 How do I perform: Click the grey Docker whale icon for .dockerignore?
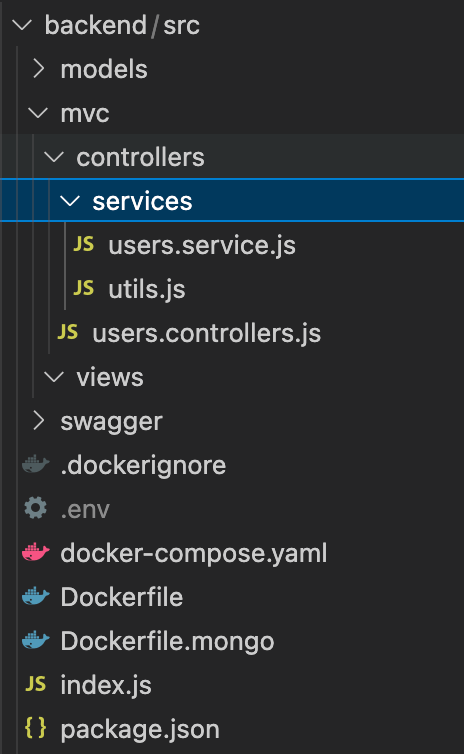point(36,465)
